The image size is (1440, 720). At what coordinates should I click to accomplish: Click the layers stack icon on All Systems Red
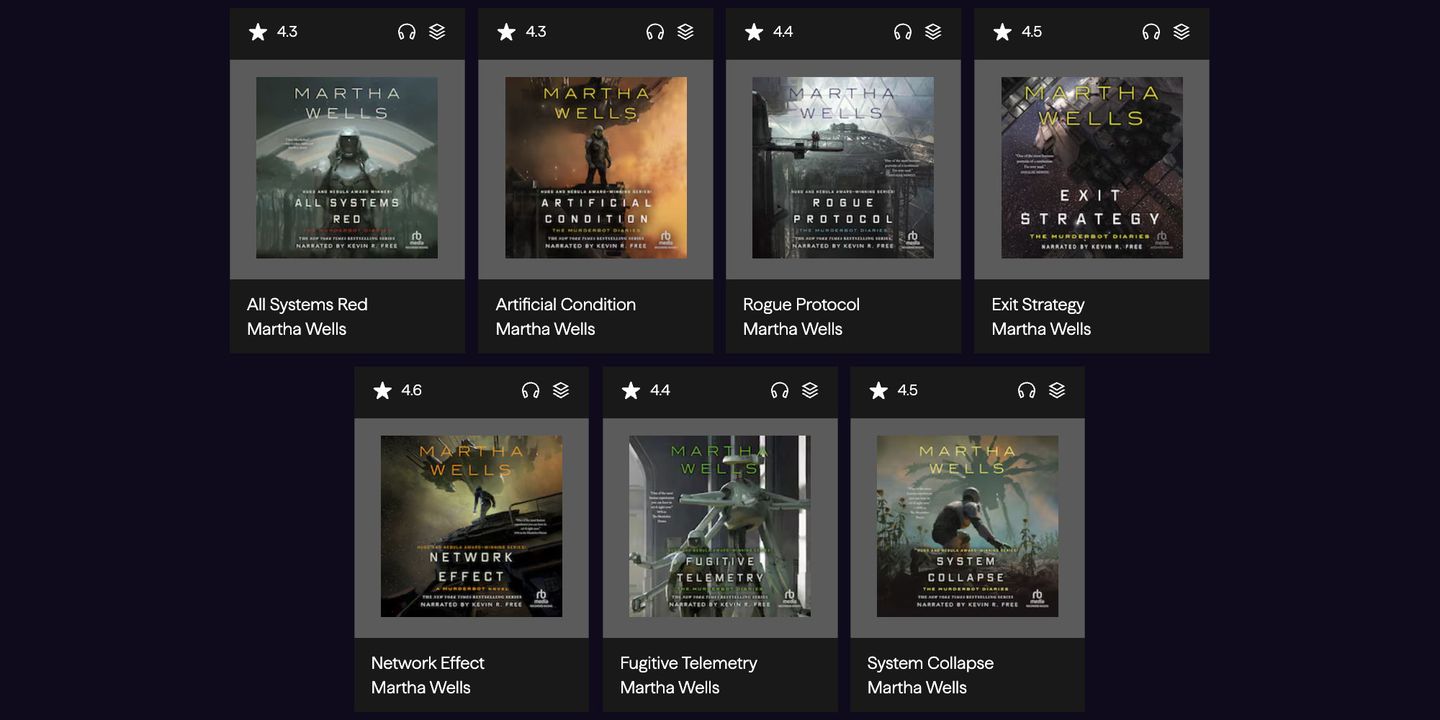point(437,32)
